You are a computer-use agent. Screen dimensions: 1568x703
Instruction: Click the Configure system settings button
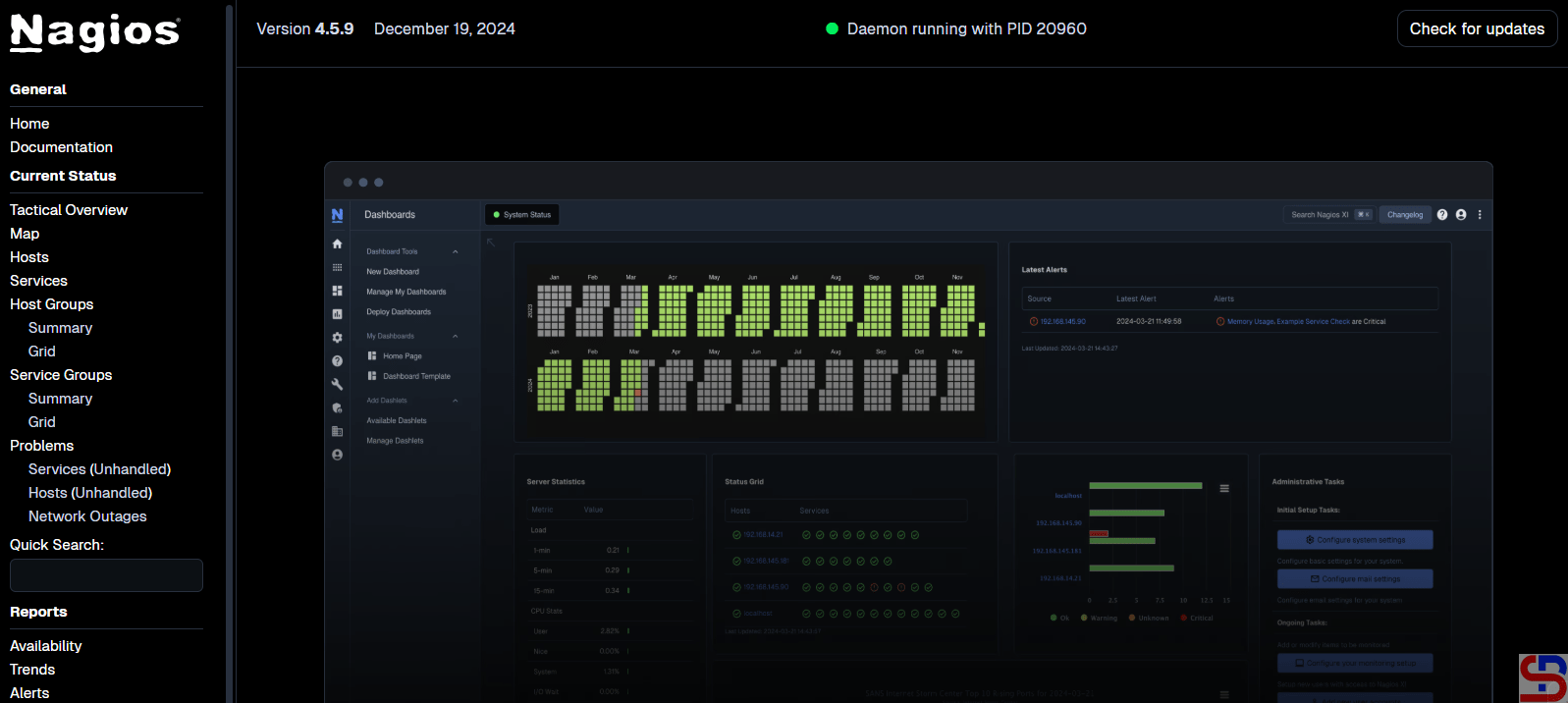coord(1354,540)
